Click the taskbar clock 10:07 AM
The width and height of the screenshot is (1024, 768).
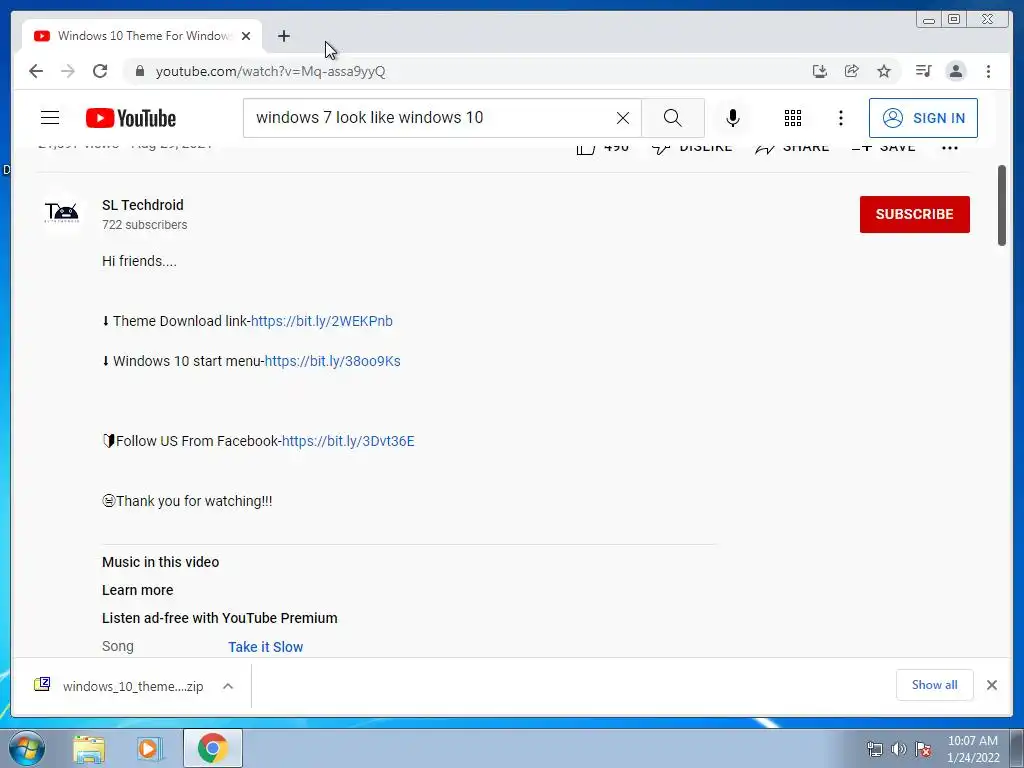coord(973,749)
